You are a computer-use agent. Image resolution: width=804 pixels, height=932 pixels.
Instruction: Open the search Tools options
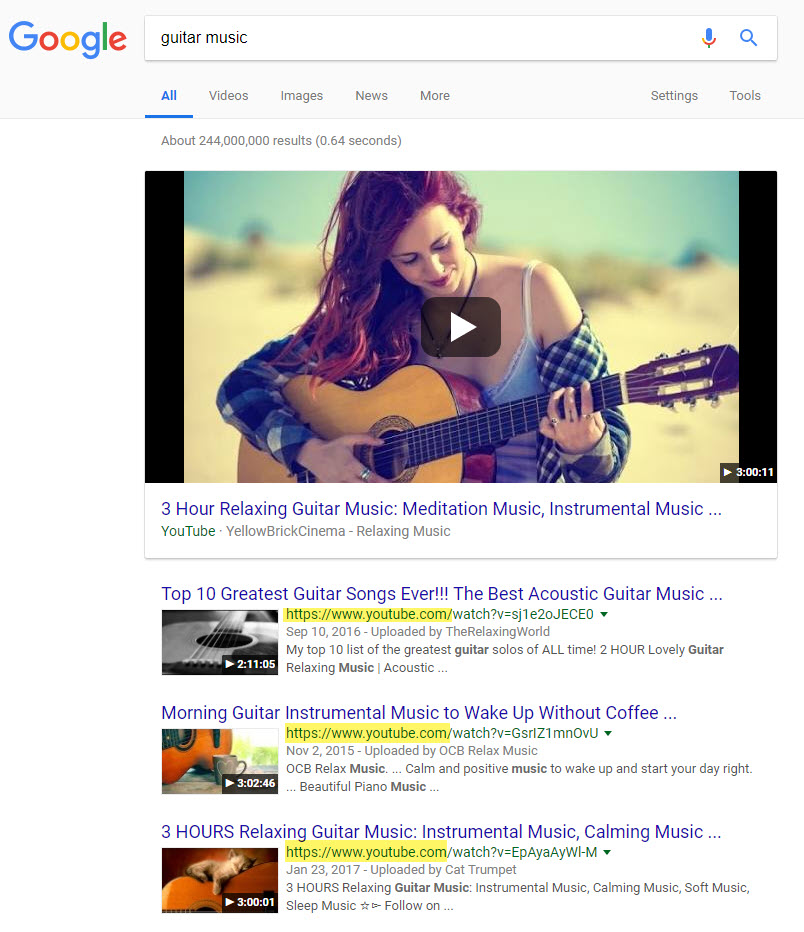(x=745, y=96)
